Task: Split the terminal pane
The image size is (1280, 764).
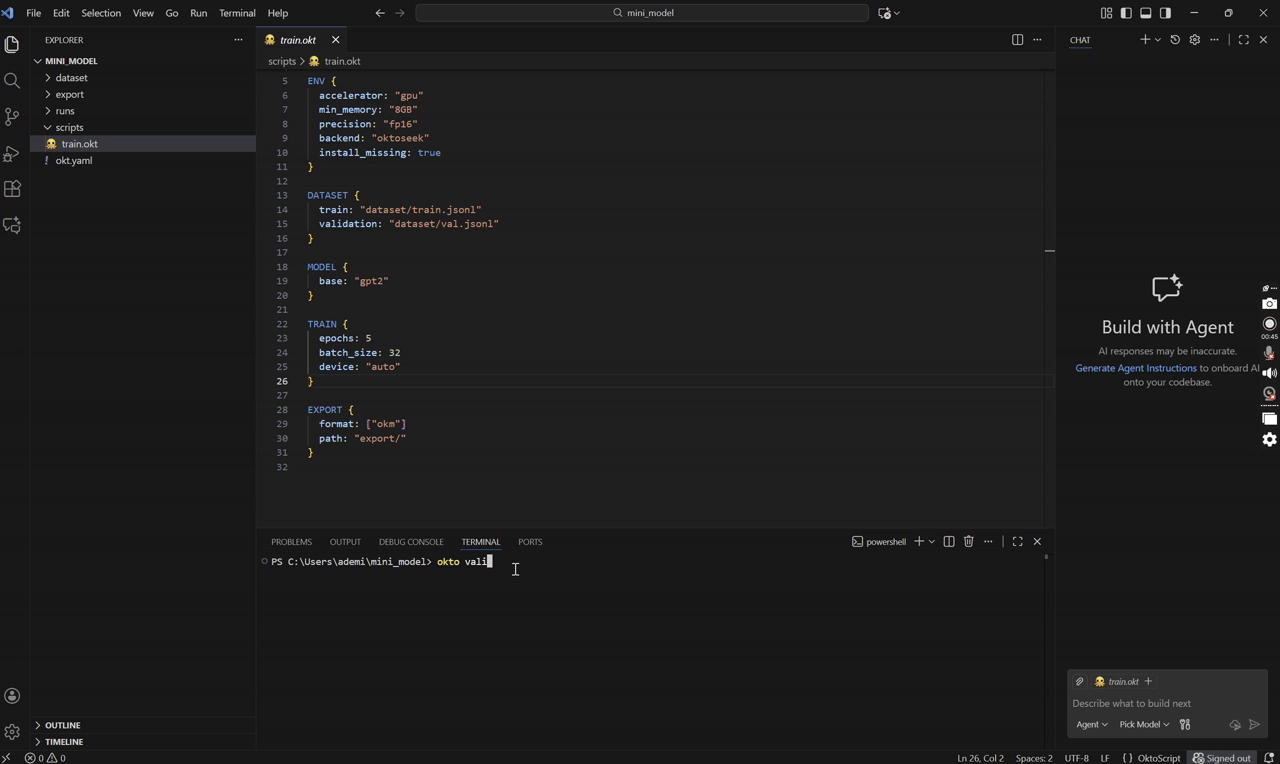Action: click(x=948, y=541)
